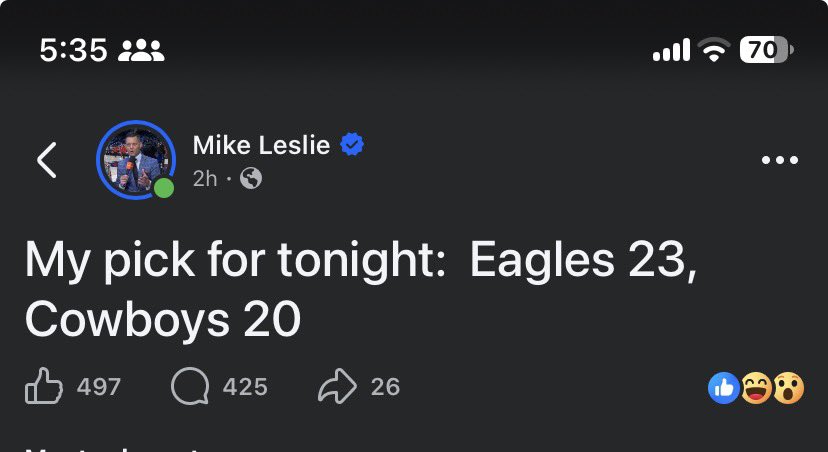The width and height of the screenshot is (828, 452).
Task: Tap the post text Eagles 23, Cowboys 20
Action: pyautogui.click(x=361, y=289)
